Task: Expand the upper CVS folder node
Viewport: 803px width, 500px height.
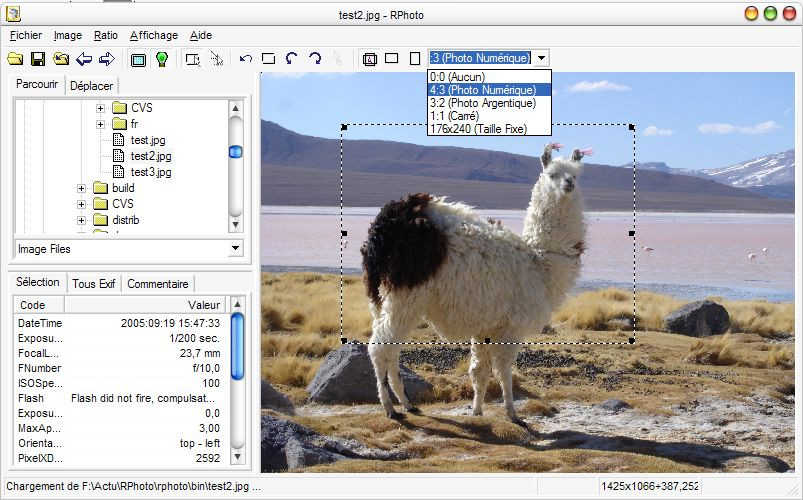Action: tap(101, 108)
